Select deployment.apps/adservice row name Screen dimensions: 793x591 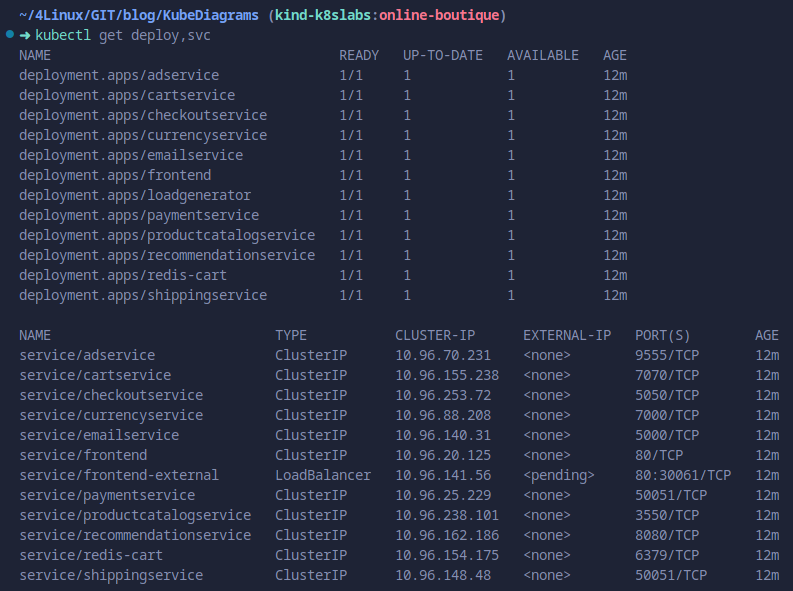(118, 75)
